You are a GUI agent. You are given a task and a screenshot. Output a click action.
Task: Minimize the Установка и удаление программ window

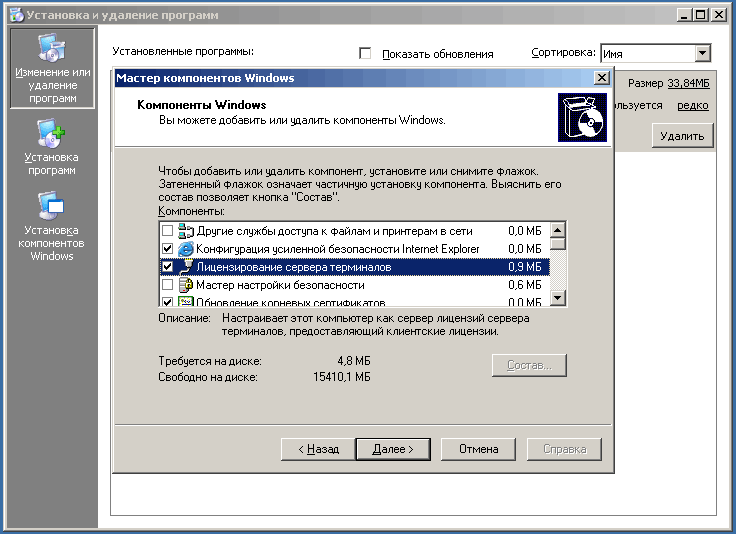point(684,15)
